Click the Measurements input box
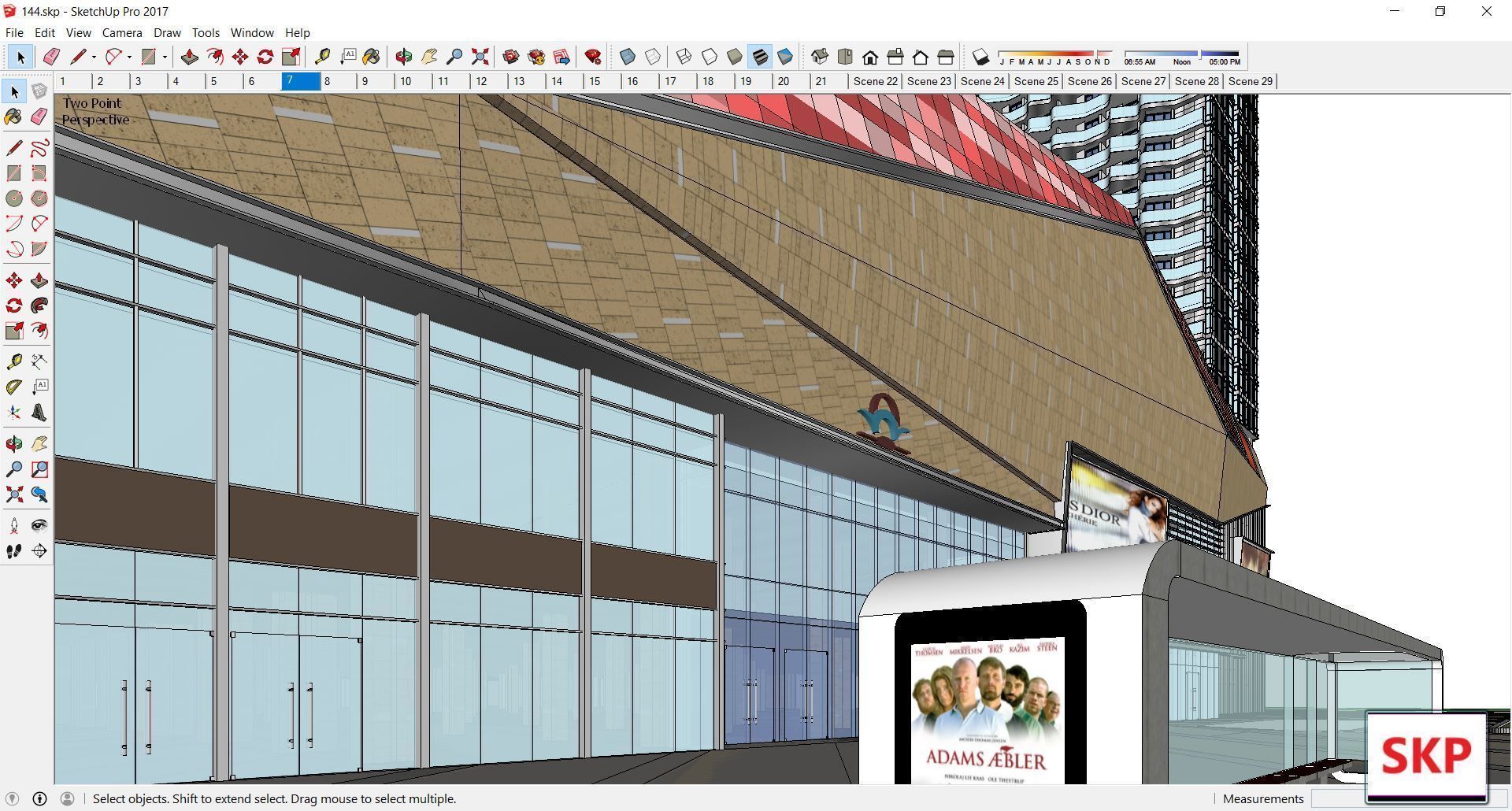The height and width of the screenshot is (811, 1512). pos(1410,798)
